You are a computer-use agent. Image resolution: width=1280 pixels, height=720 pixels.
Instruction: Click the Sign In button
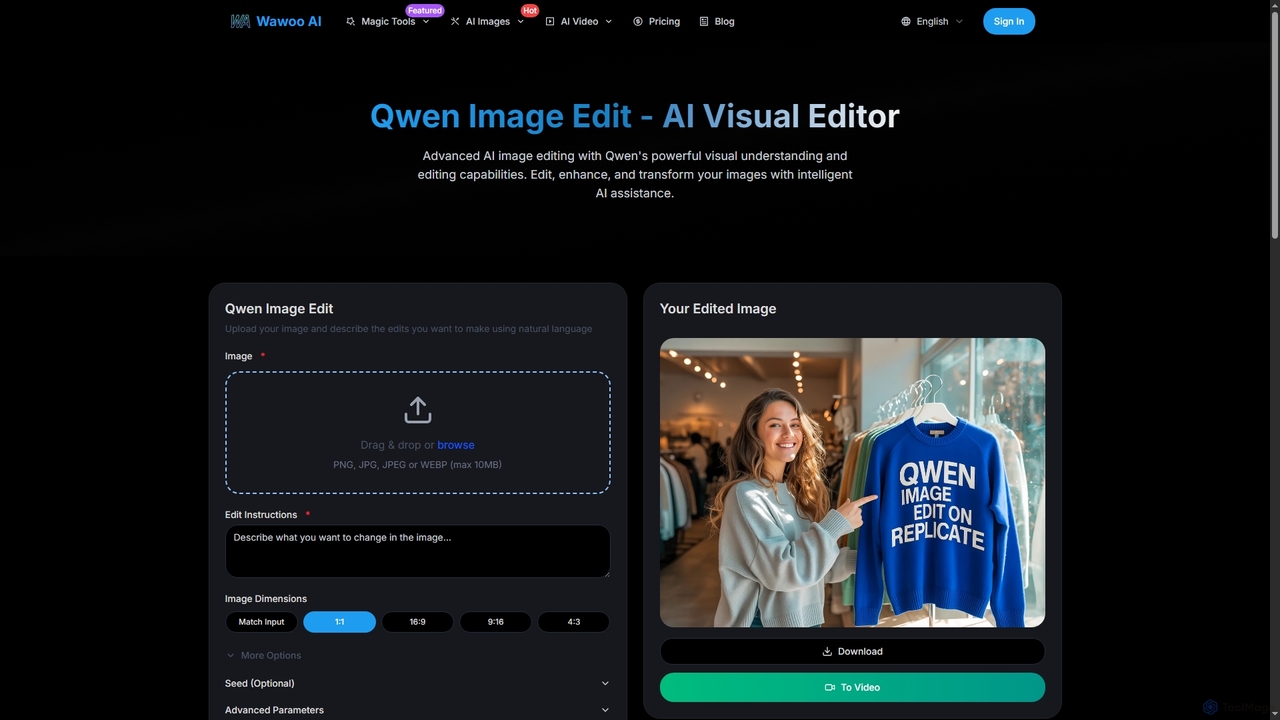[x=1009, y=21]
